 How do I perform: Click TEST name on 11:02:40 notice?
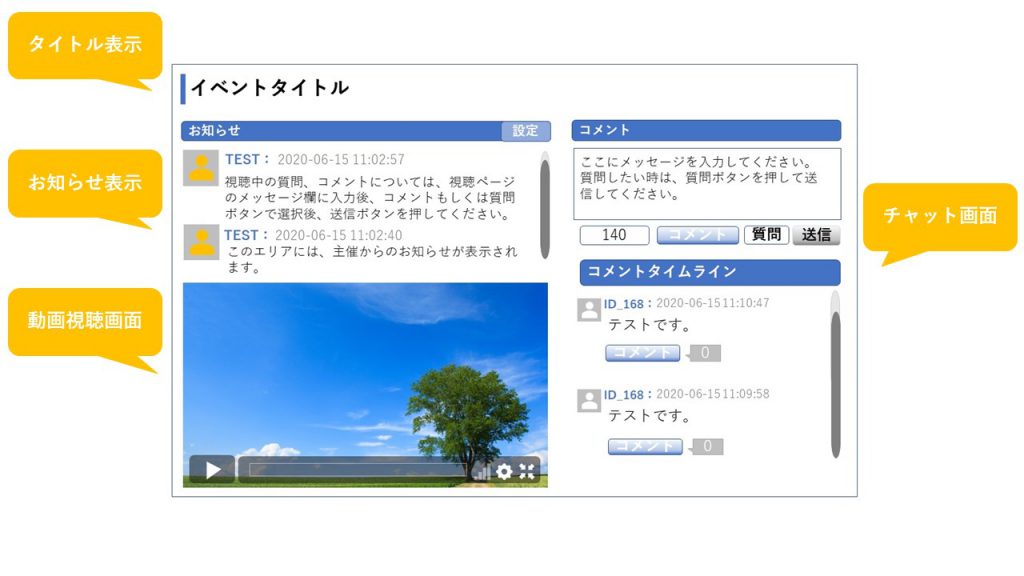(x=241, y=235)
